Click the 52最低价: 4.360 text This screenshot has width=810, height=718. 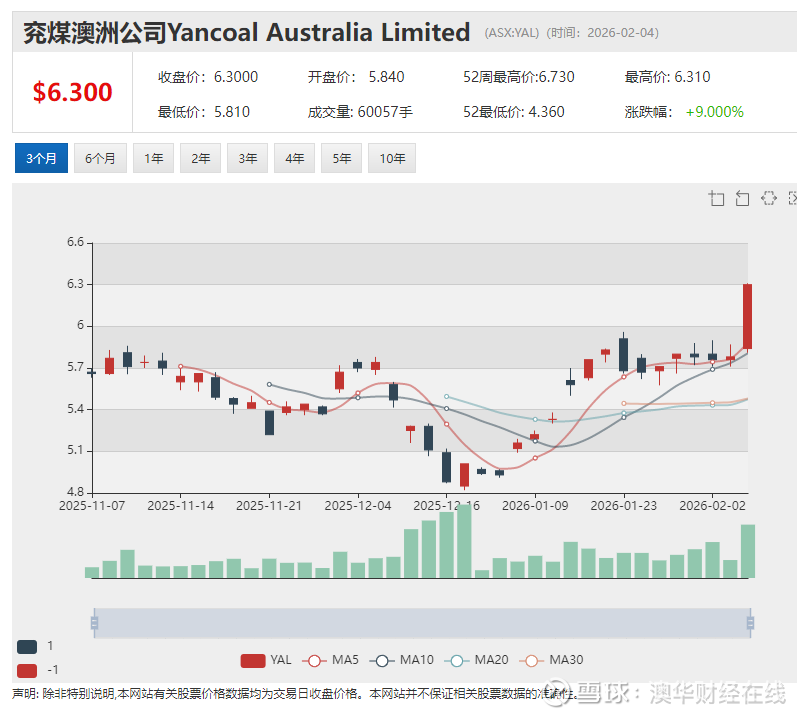pyautogui.click(x=513, y=112)
